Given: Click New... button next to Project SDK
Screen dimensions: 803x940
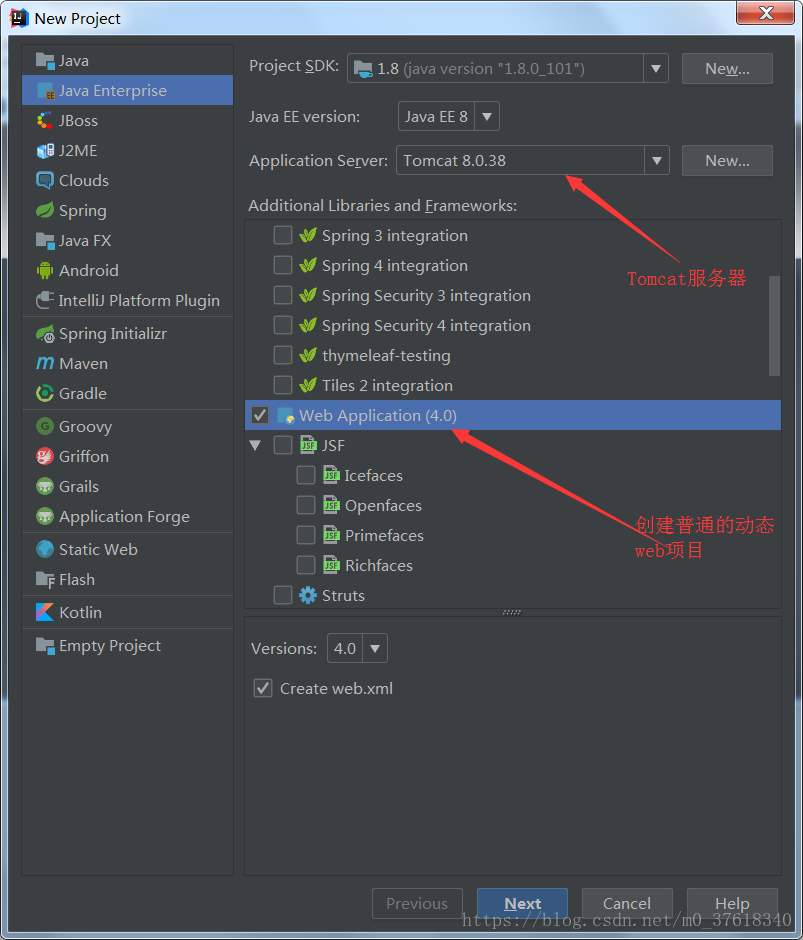Looking at the screenshot, I should coord(727,68).
